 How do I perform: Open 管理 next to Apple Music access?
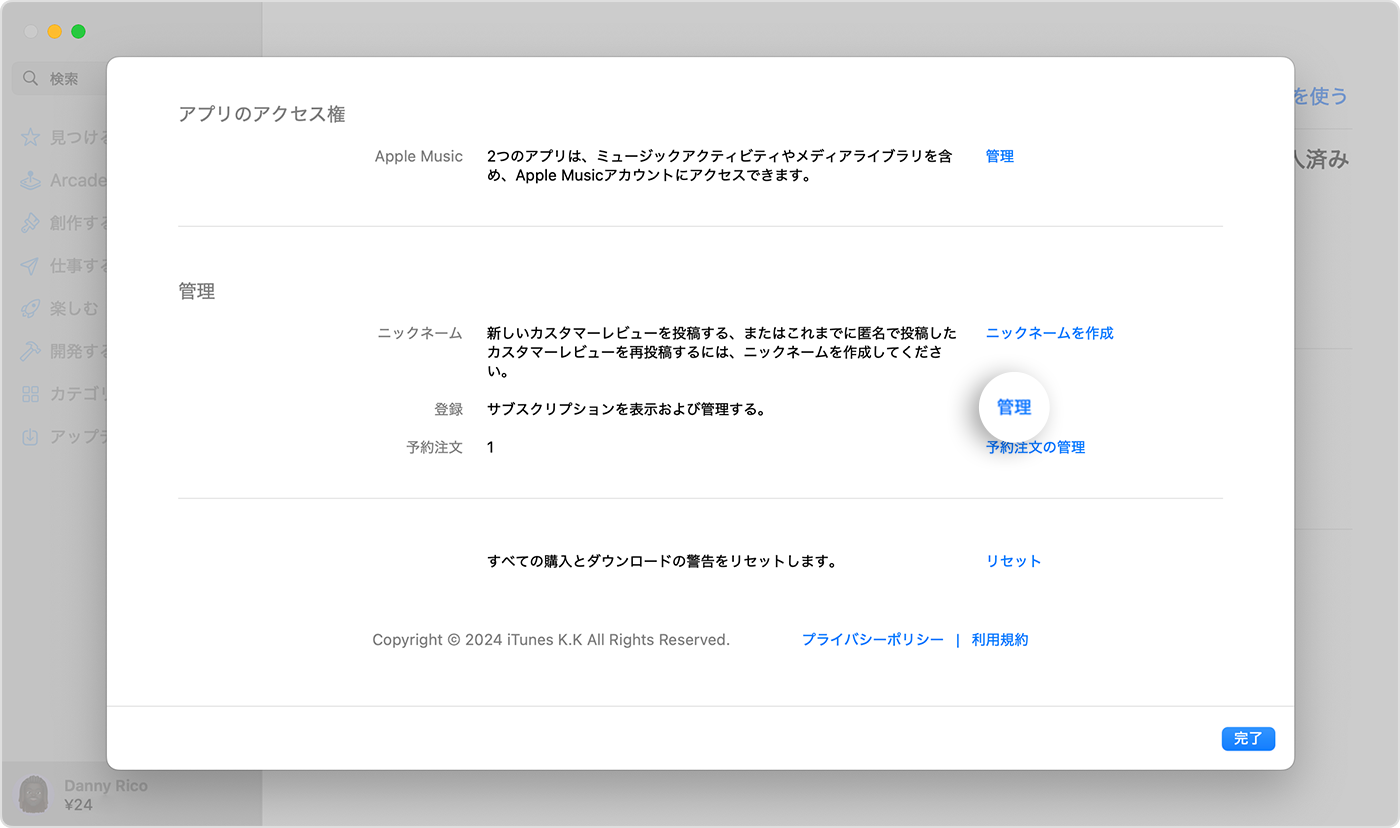(999, 155)
